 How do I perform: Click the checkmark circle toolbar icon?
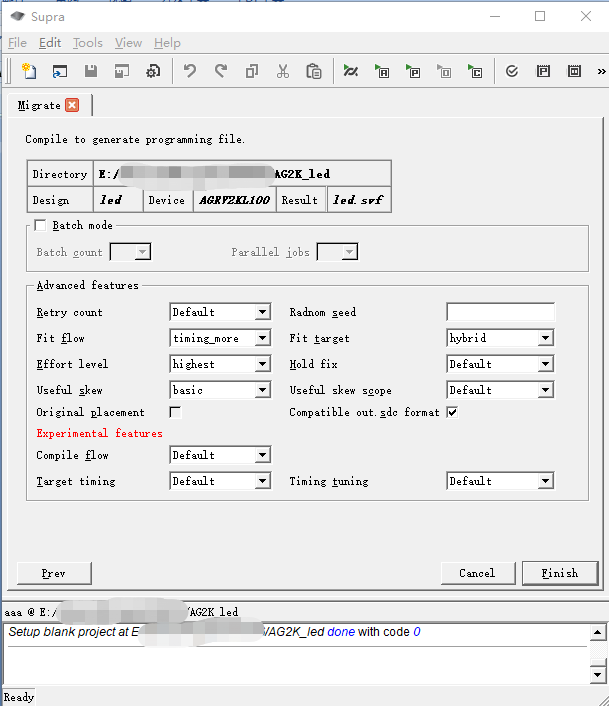[512, 71]
